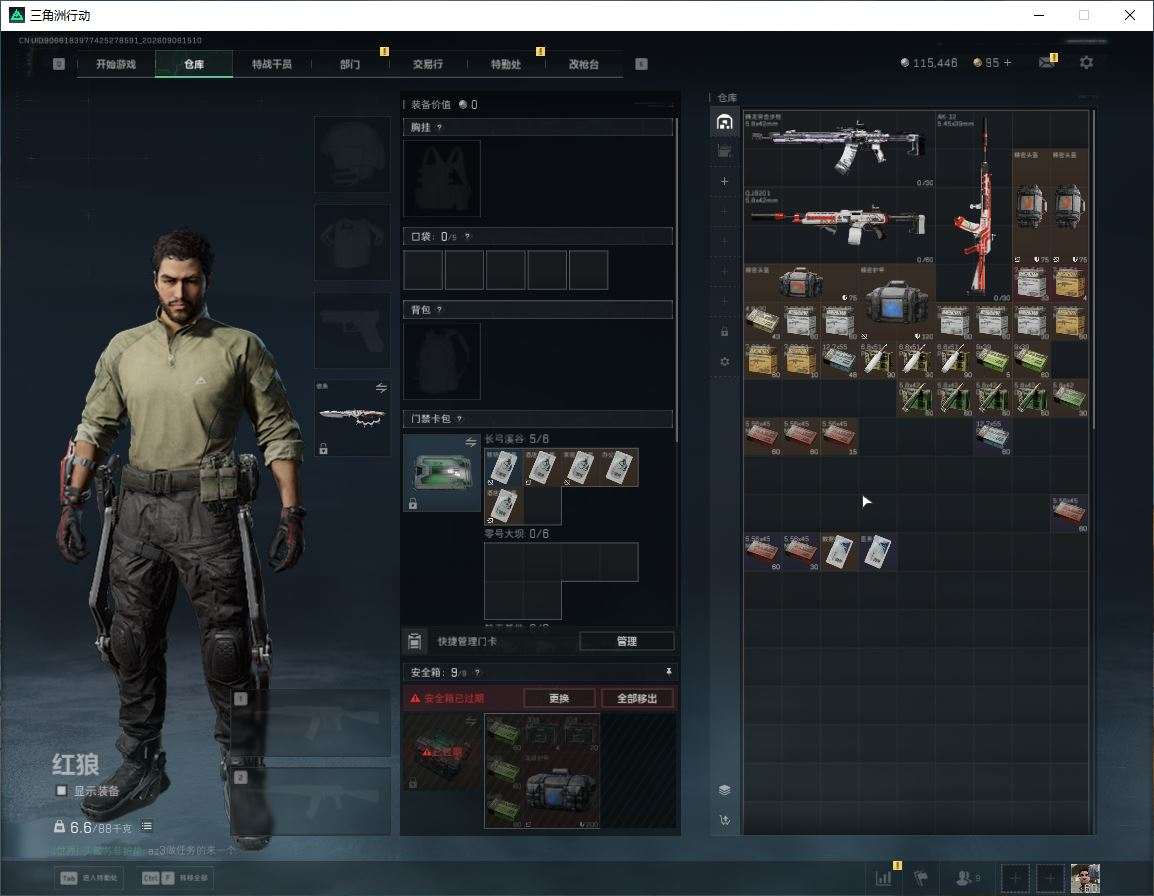Open warehouse sidebar gear settings
The height and width of the screenshot is (896, 1154).
pos(724,361)
